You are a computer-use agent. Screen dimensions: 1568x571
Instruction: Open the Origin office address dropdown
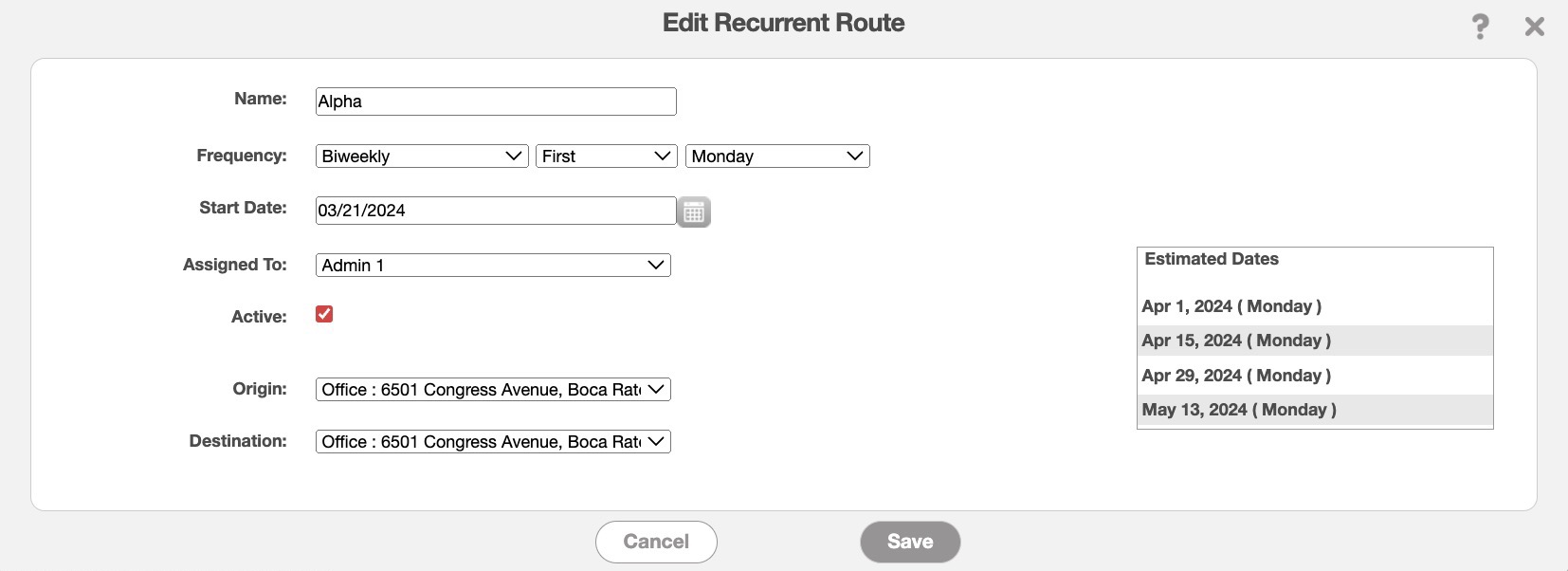click(x=493, y=390)
